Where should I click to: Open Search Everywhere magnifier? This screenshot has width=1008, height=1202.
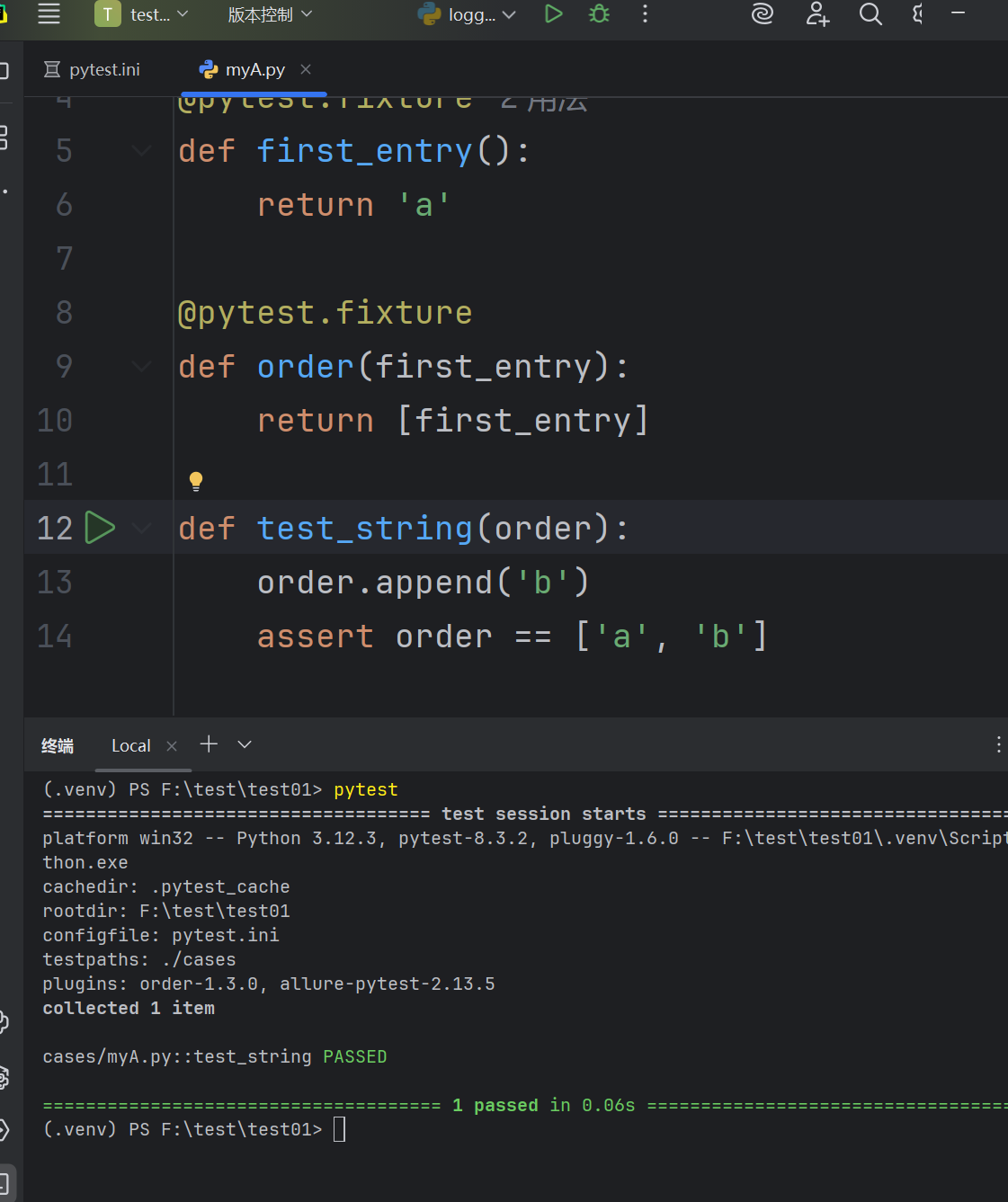click(870, 13)
